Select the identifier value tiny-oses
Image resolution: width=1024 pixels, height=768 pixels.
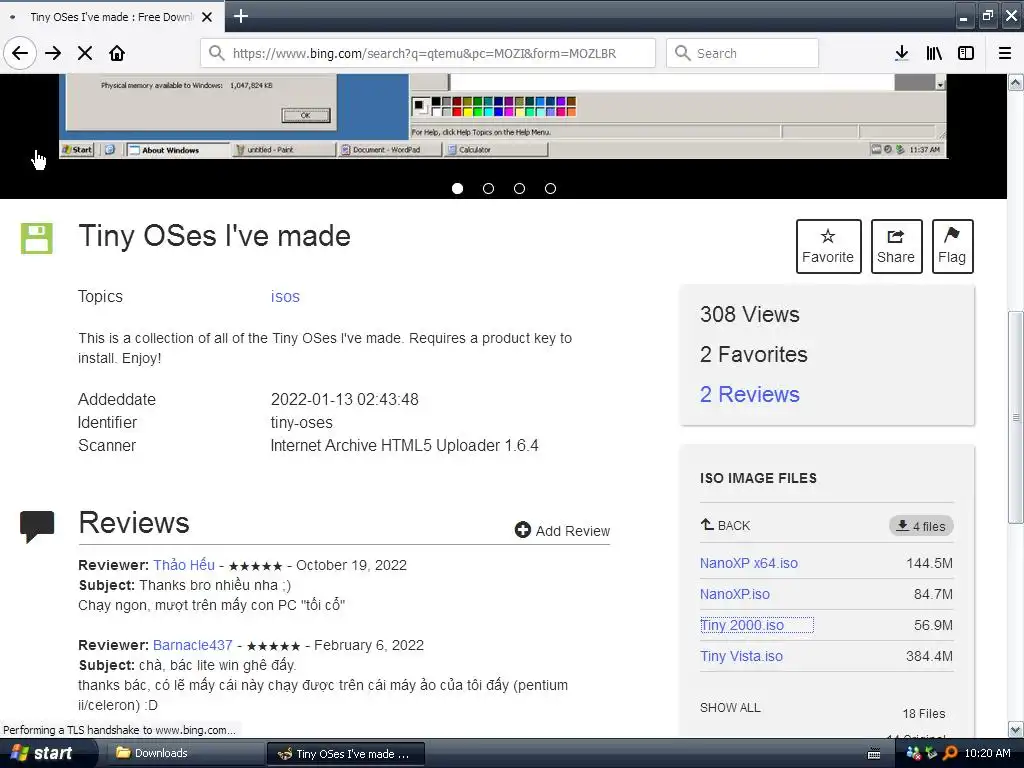(x=302, y=423)
